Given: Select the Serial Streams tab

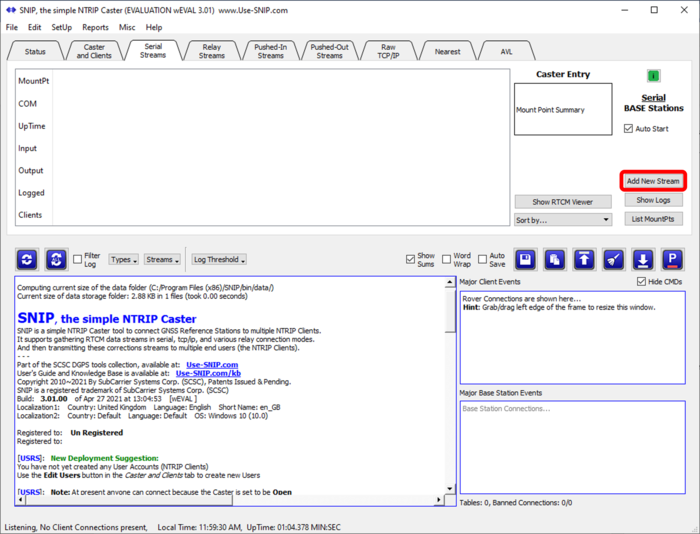Looking at the screenshot, I should [x=153, y=50].
